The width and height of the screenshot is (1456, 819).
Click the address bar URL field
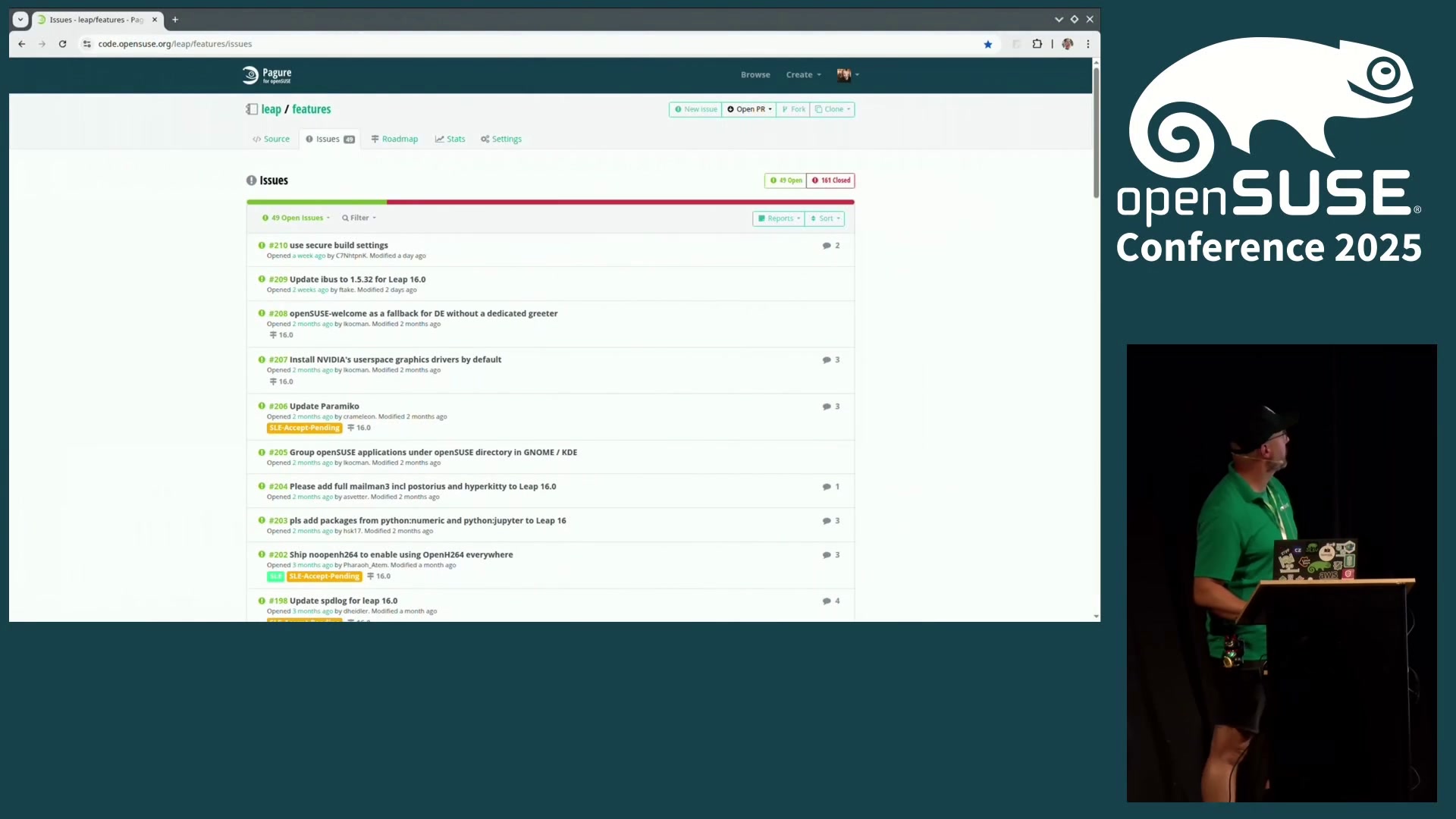pos(531,44)
